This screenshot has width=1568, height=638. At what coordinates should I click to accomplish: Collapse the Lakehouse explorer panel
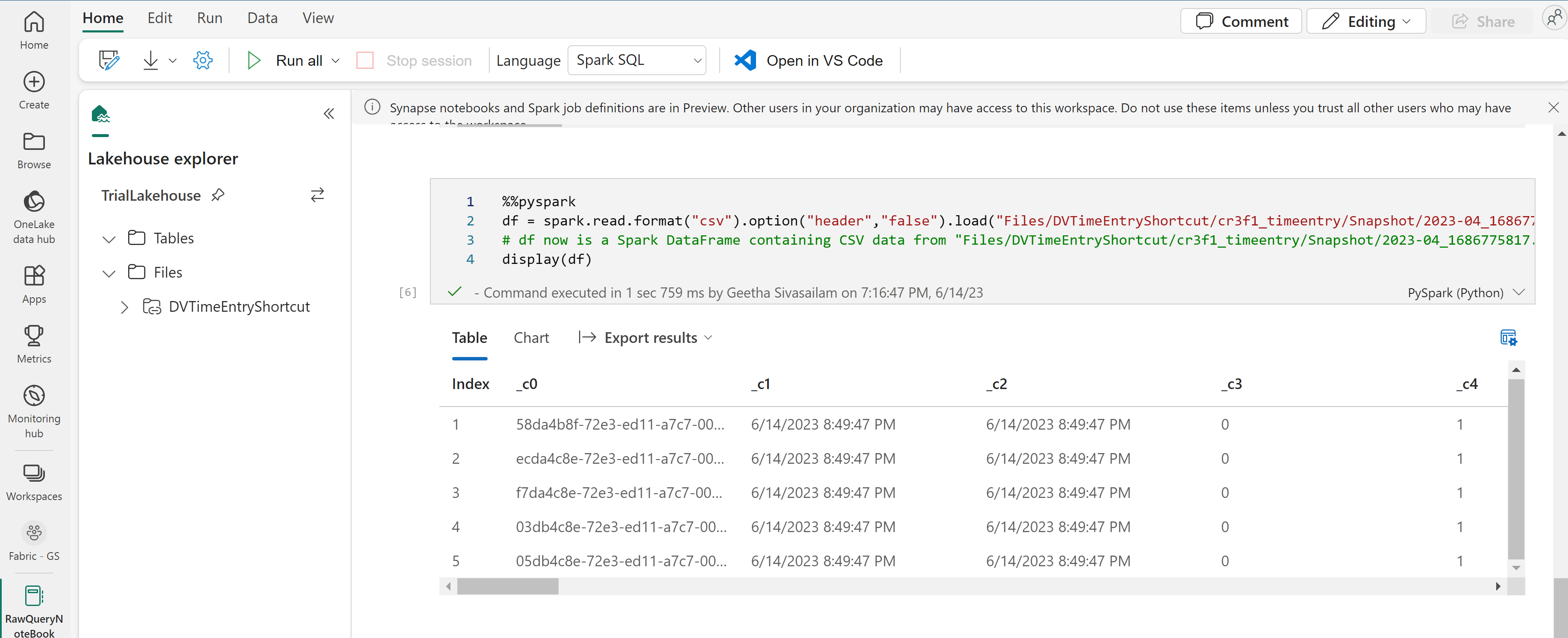coord(329,114)
